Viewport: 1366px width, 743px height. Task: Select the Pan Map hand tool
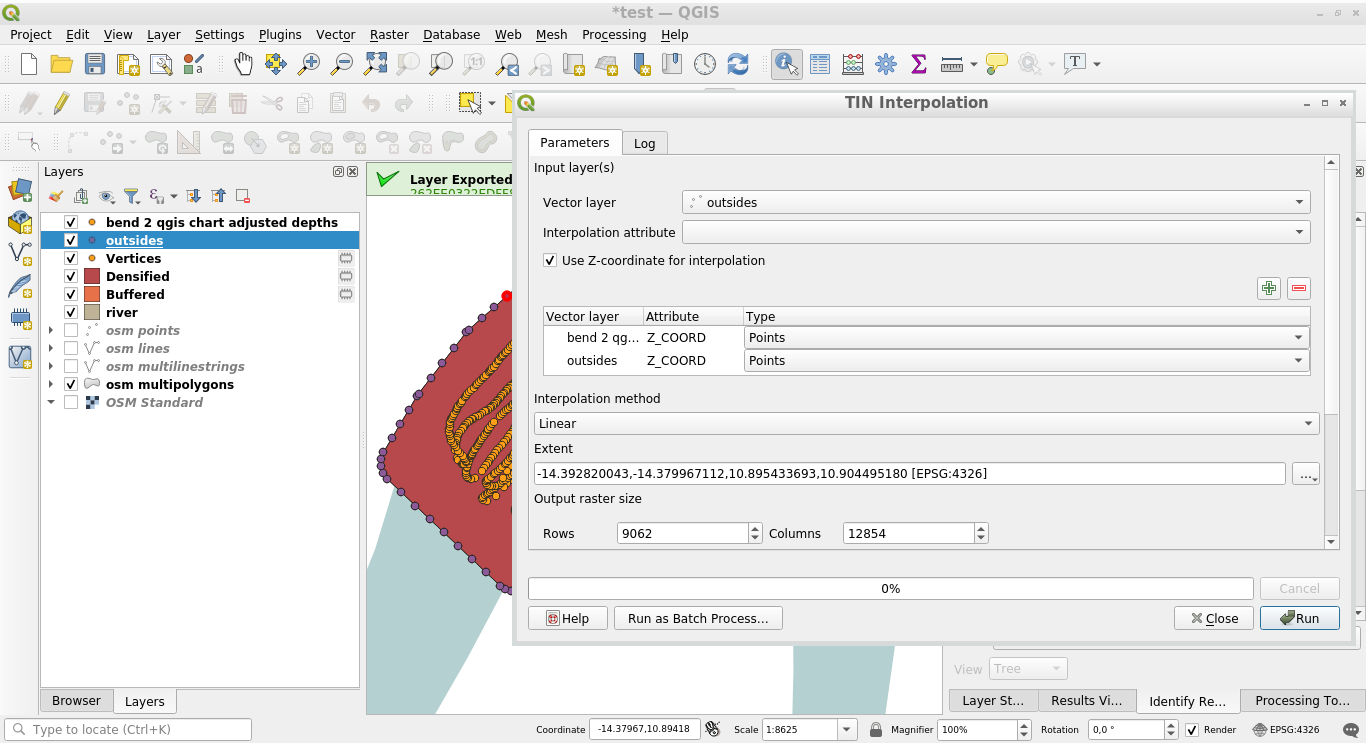[243, 64]
